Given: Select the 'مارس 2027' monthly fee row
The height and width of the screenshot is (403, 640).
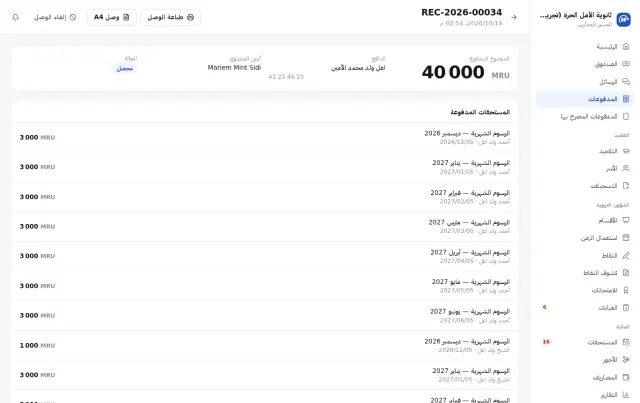Looking at the screenshot, I should [x=265, y=226].
